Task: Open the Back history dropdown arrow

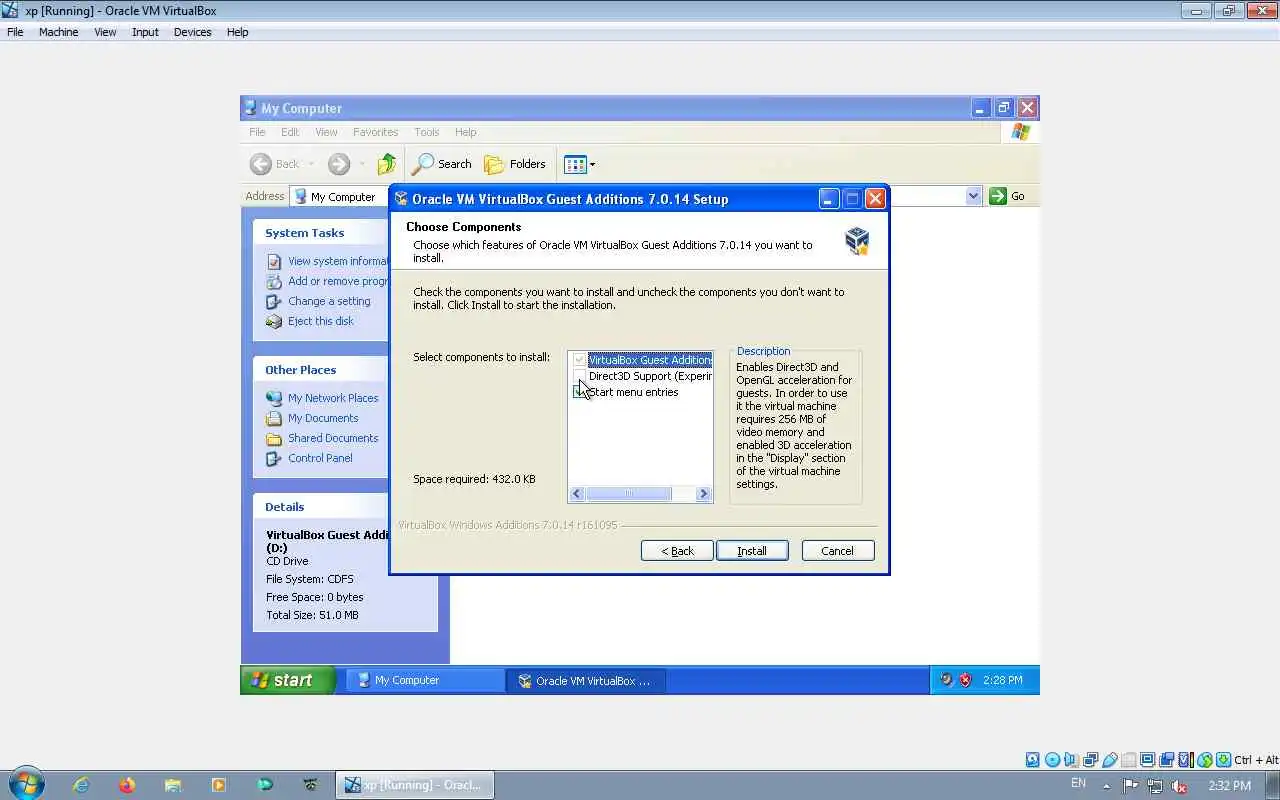Action: (x=311, y=164)
